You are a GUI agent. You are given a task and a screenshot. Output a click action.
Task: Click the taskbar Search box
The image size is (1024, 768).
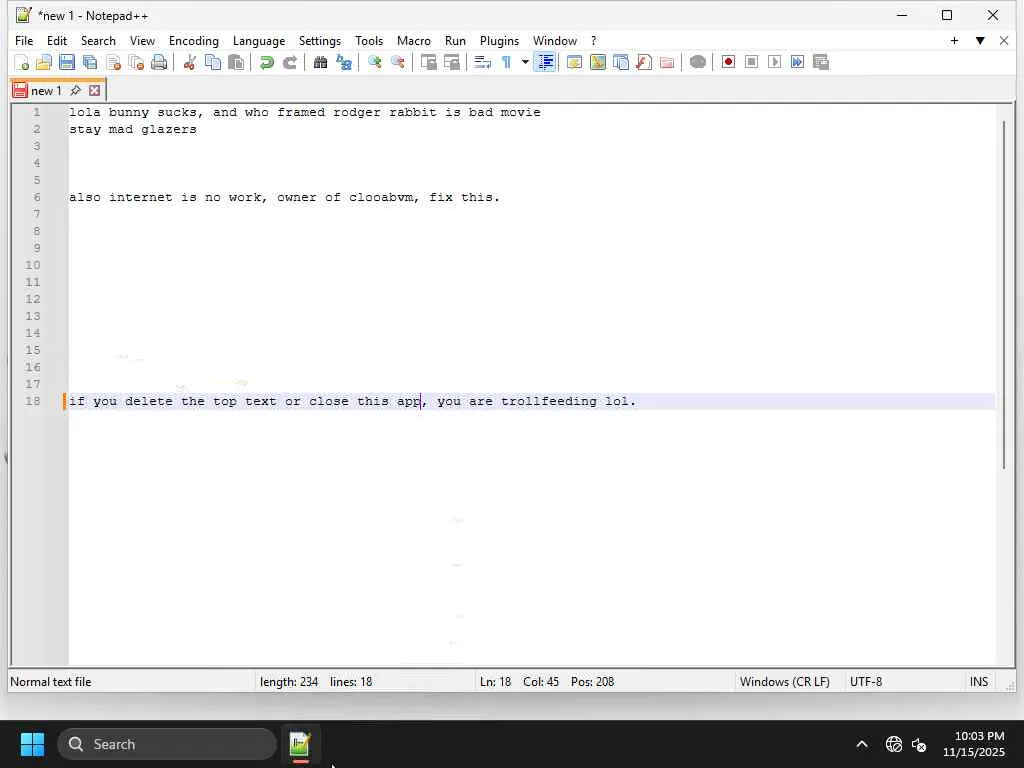(167, 744)
